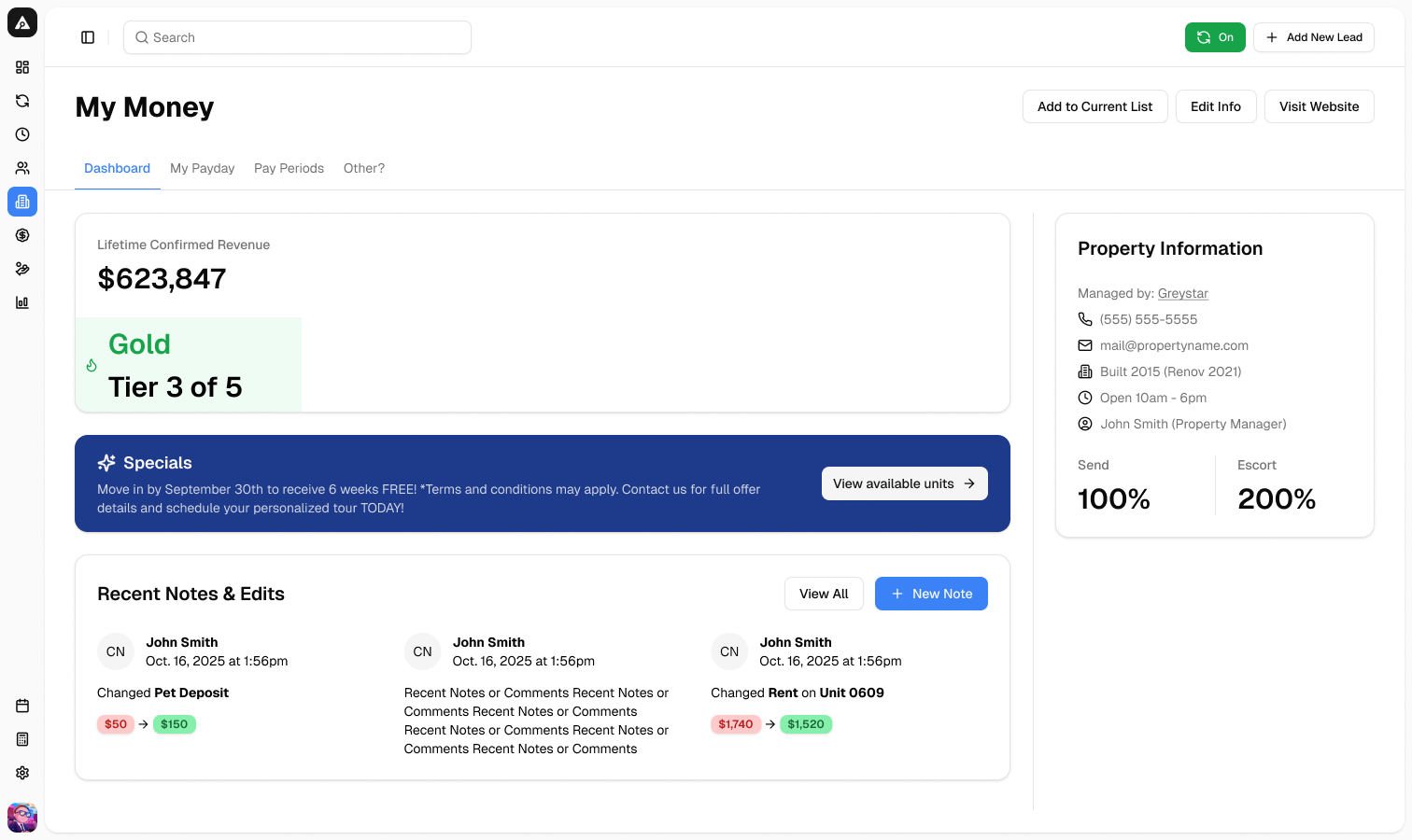Open the clock history sidebar icon

(x=22, y=134)
